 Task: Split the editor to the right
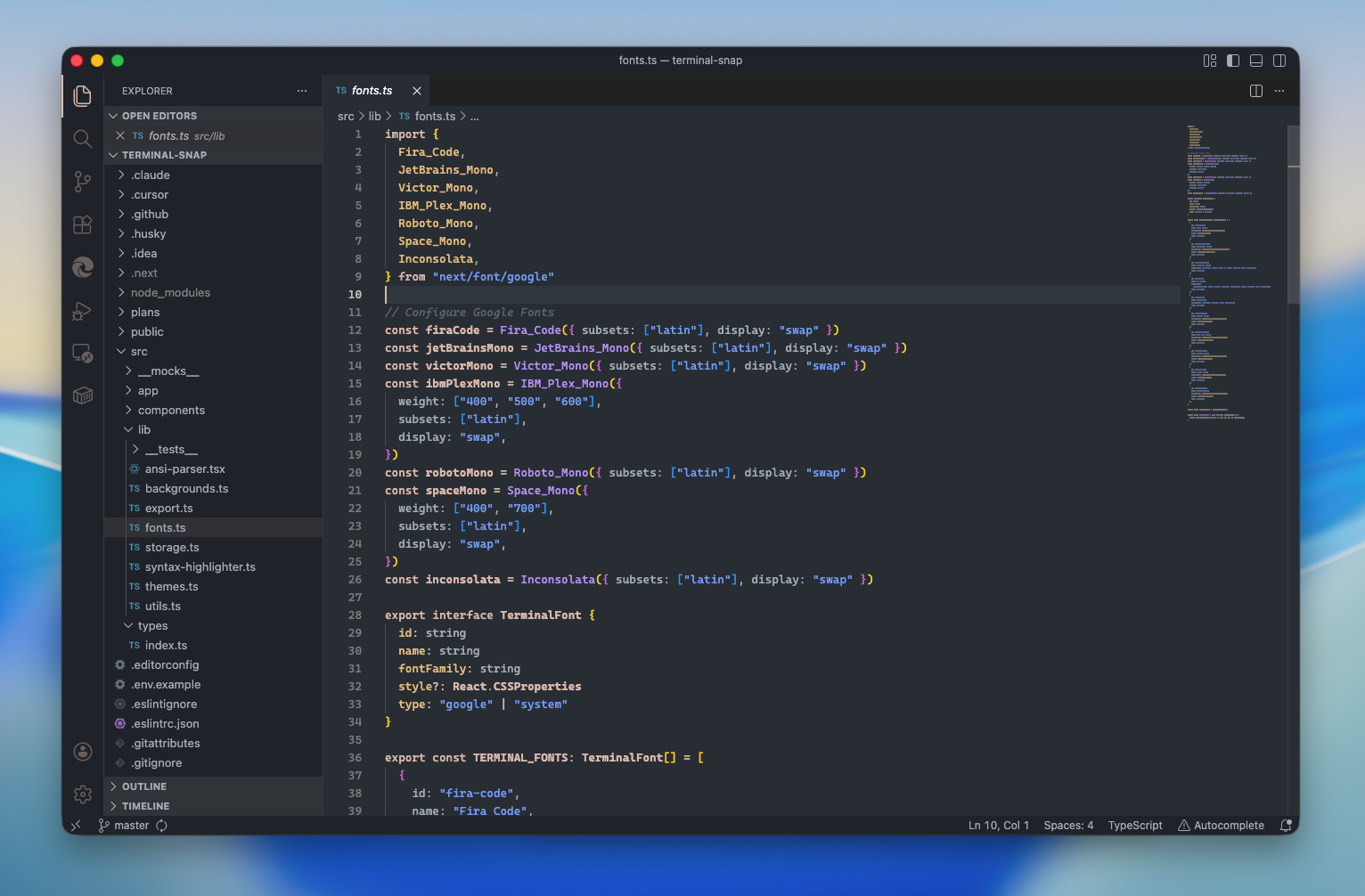pos(1256,91)
